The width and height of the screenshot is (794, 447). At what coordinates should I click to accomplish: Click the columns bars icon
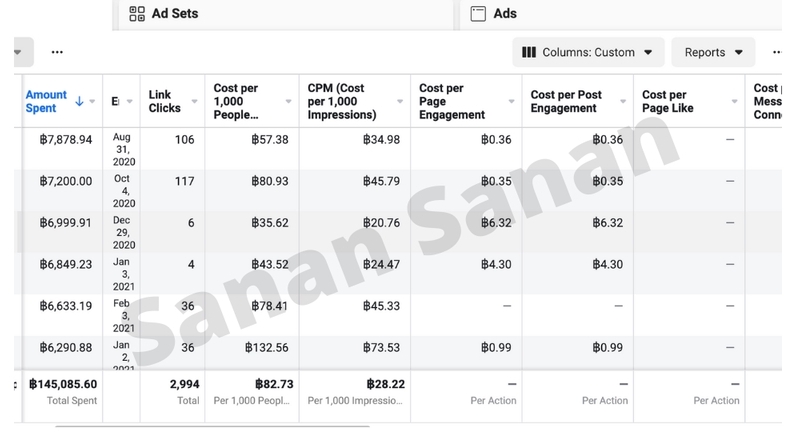click(528, 52)
